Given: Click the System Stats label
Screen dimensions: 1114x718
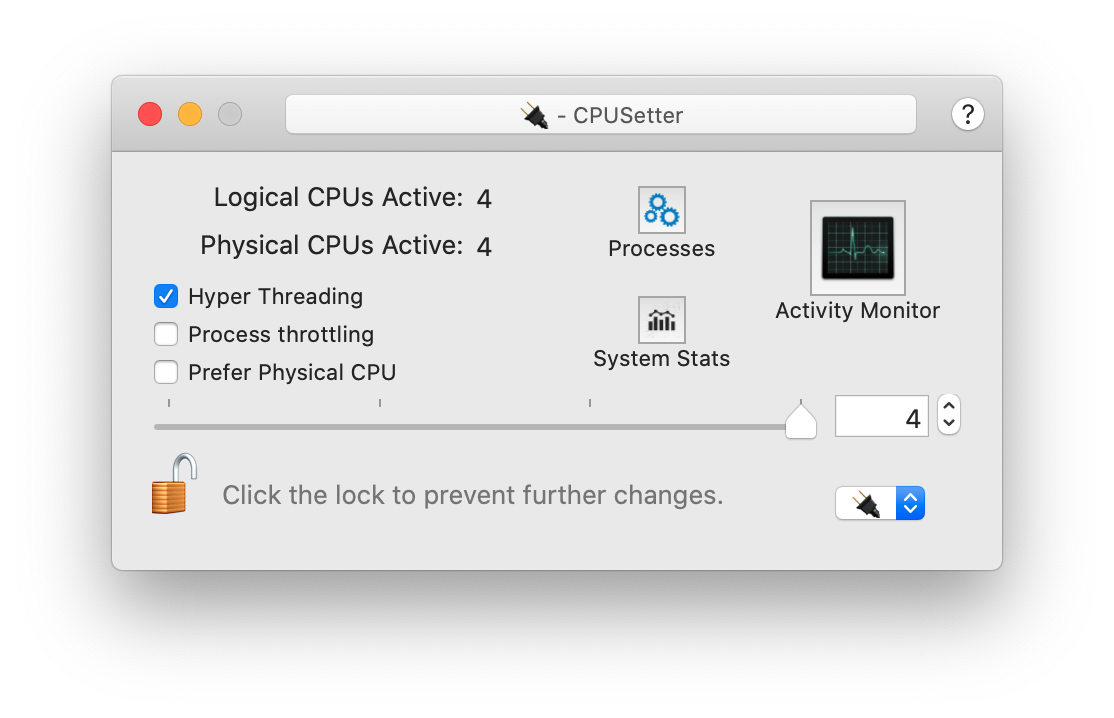Looking at the screenshot, I should [x=661, y=359].
